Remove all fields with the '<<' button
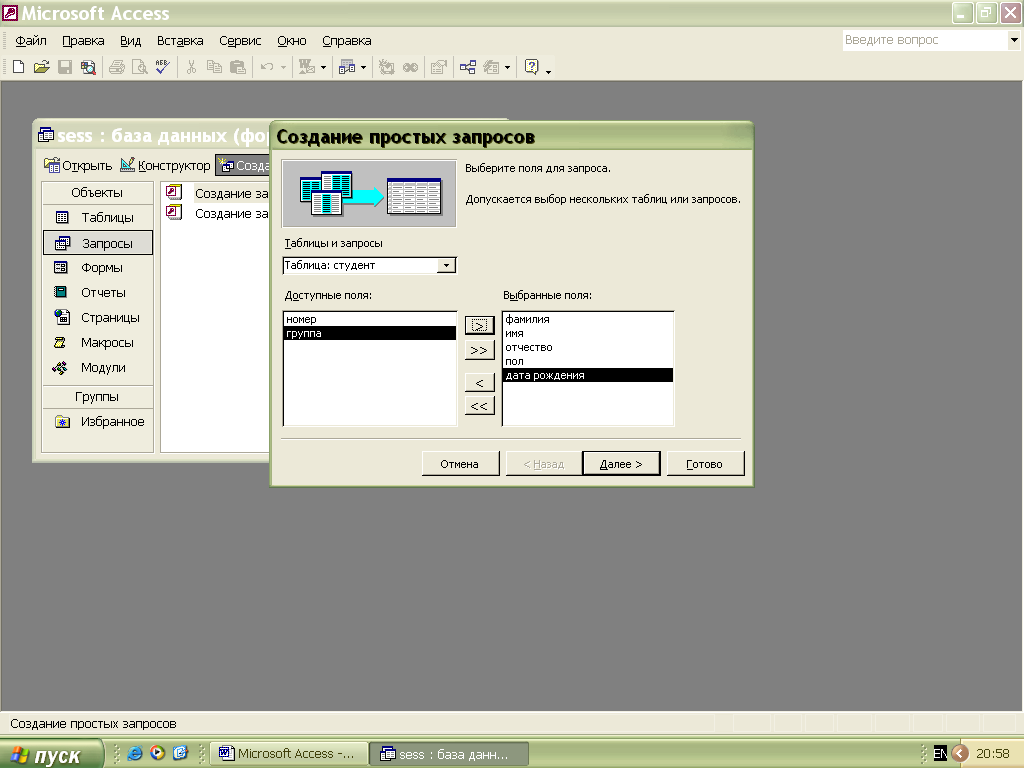 pos(479,406)
